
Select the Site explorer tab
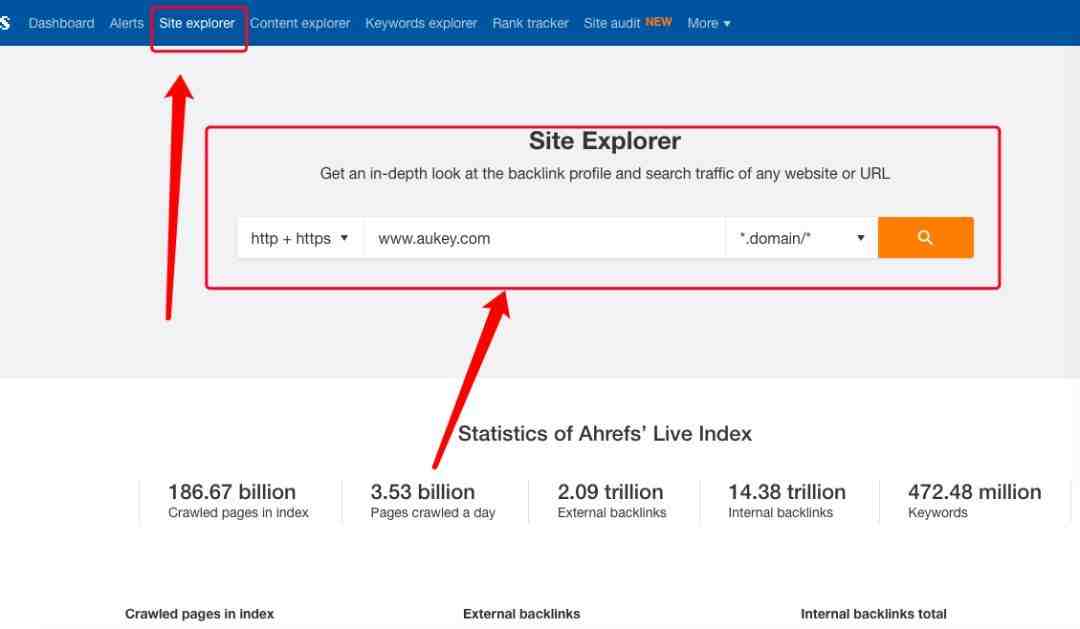[197, 23]
